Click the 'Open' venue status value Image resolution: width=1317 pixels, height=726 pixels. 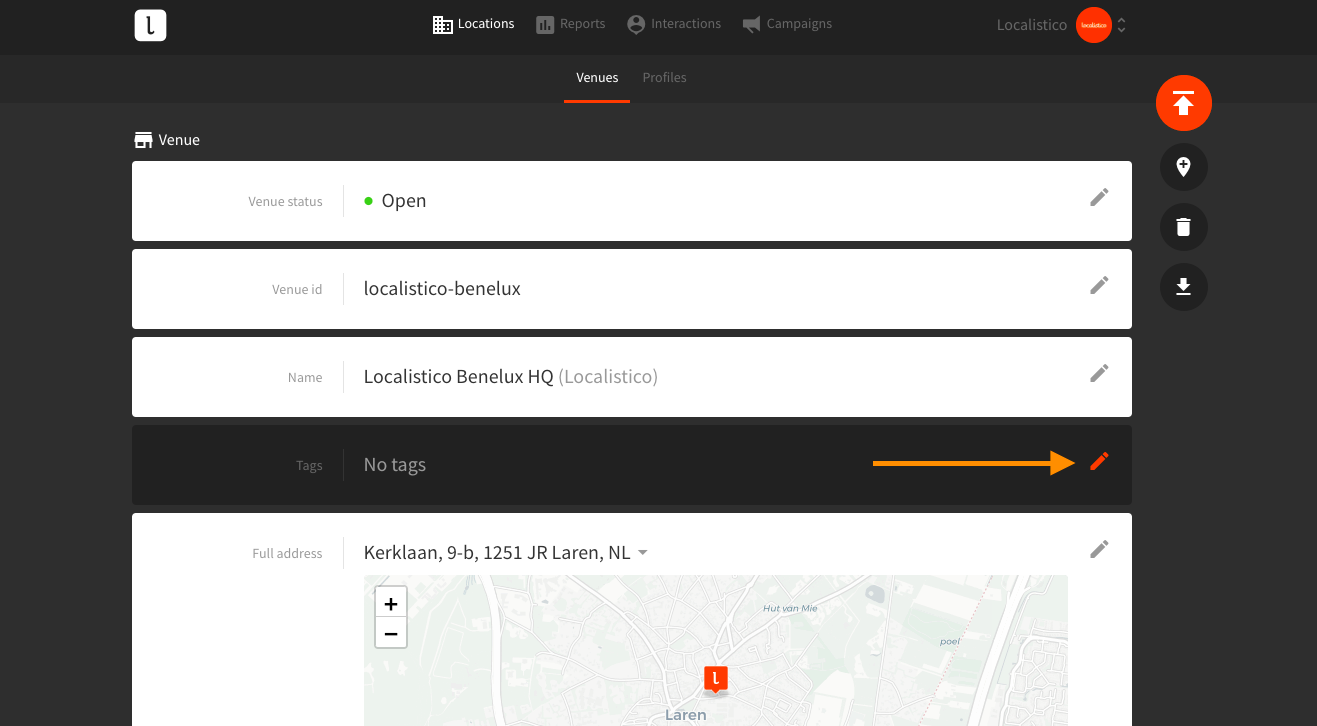(x=404, y=201)
